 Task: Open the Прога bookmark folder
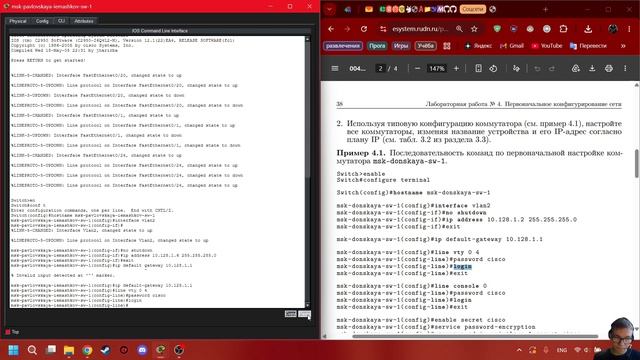(377, 46)
